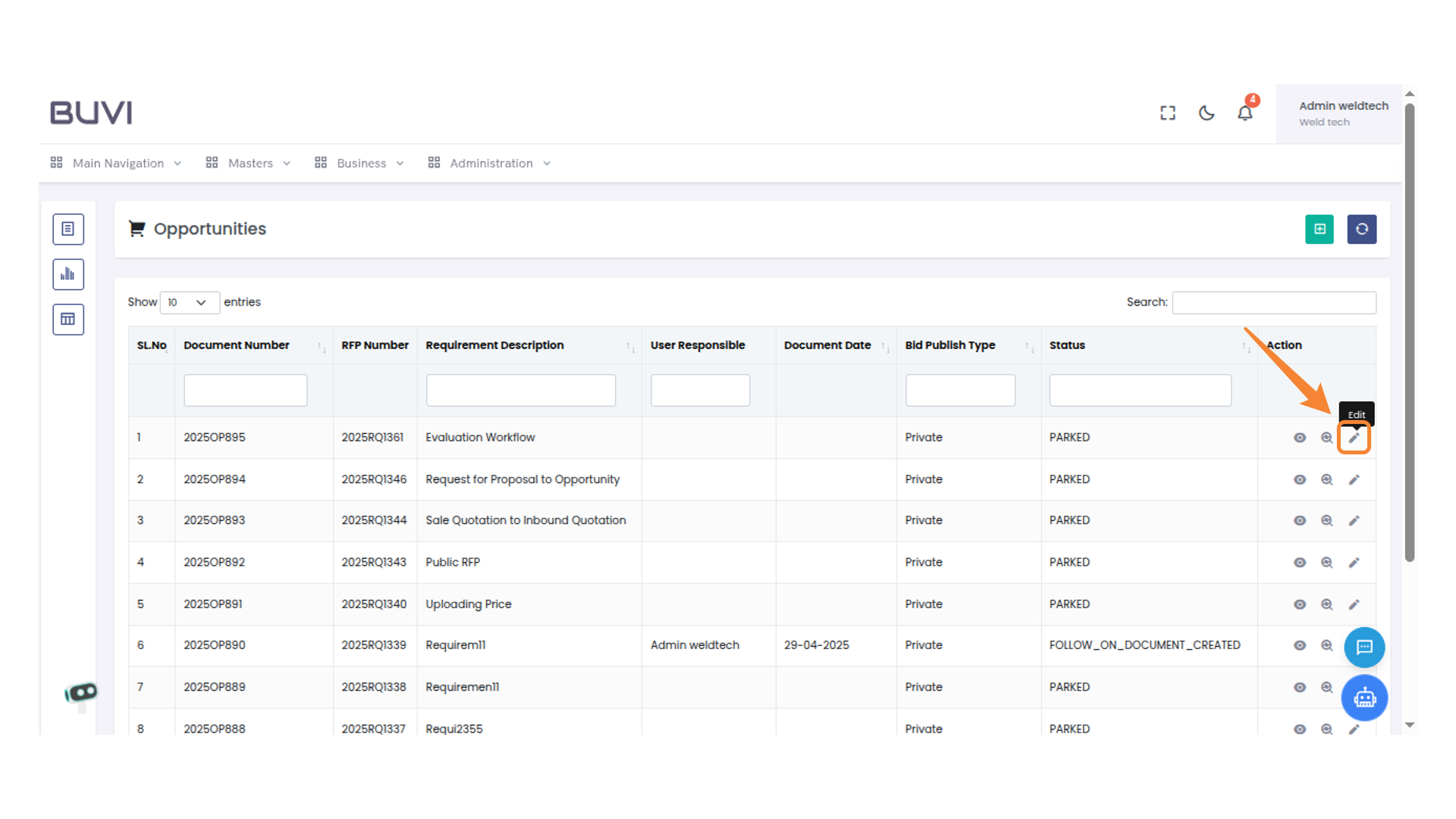Open the notifications bell

point(1245,113)
